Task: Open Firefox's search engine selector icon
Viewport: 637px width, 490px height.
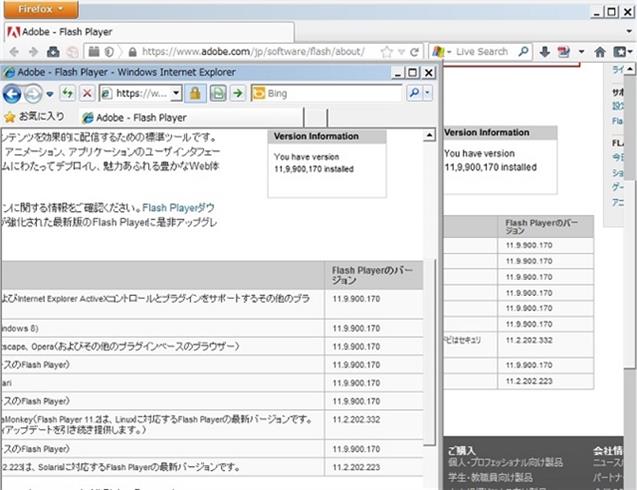Action: tap(442, 52)
